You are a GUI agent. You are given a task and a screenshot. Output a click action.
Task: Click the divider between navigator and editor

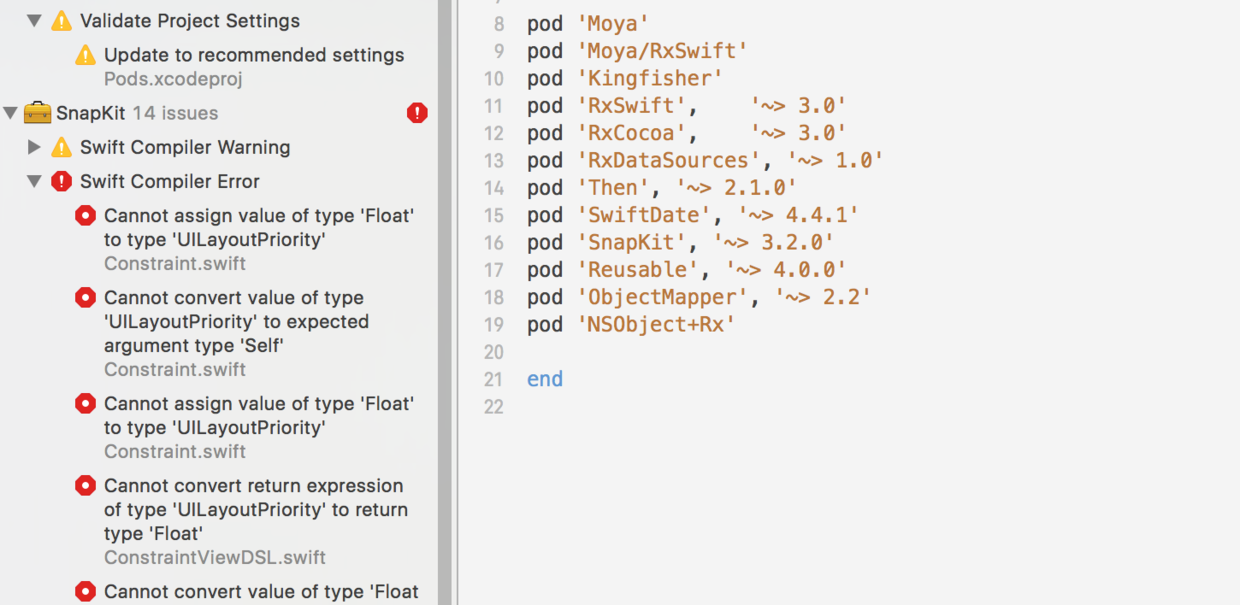pos(446,300)
